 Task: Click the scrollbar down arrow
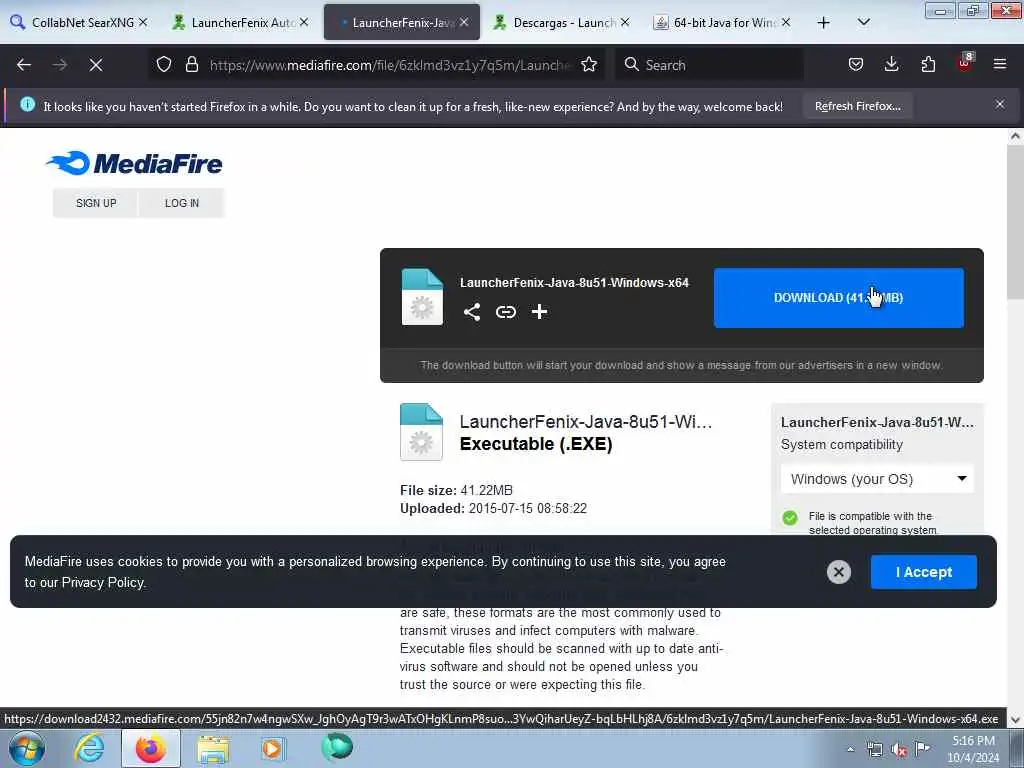click(x=1015, y=720)
